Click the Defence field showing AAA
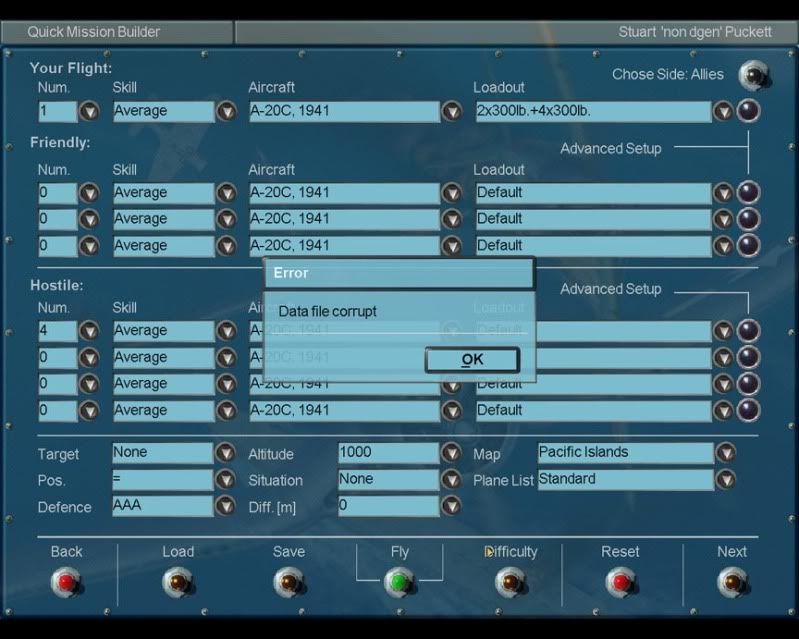799x639 pixels. point(163,505)
